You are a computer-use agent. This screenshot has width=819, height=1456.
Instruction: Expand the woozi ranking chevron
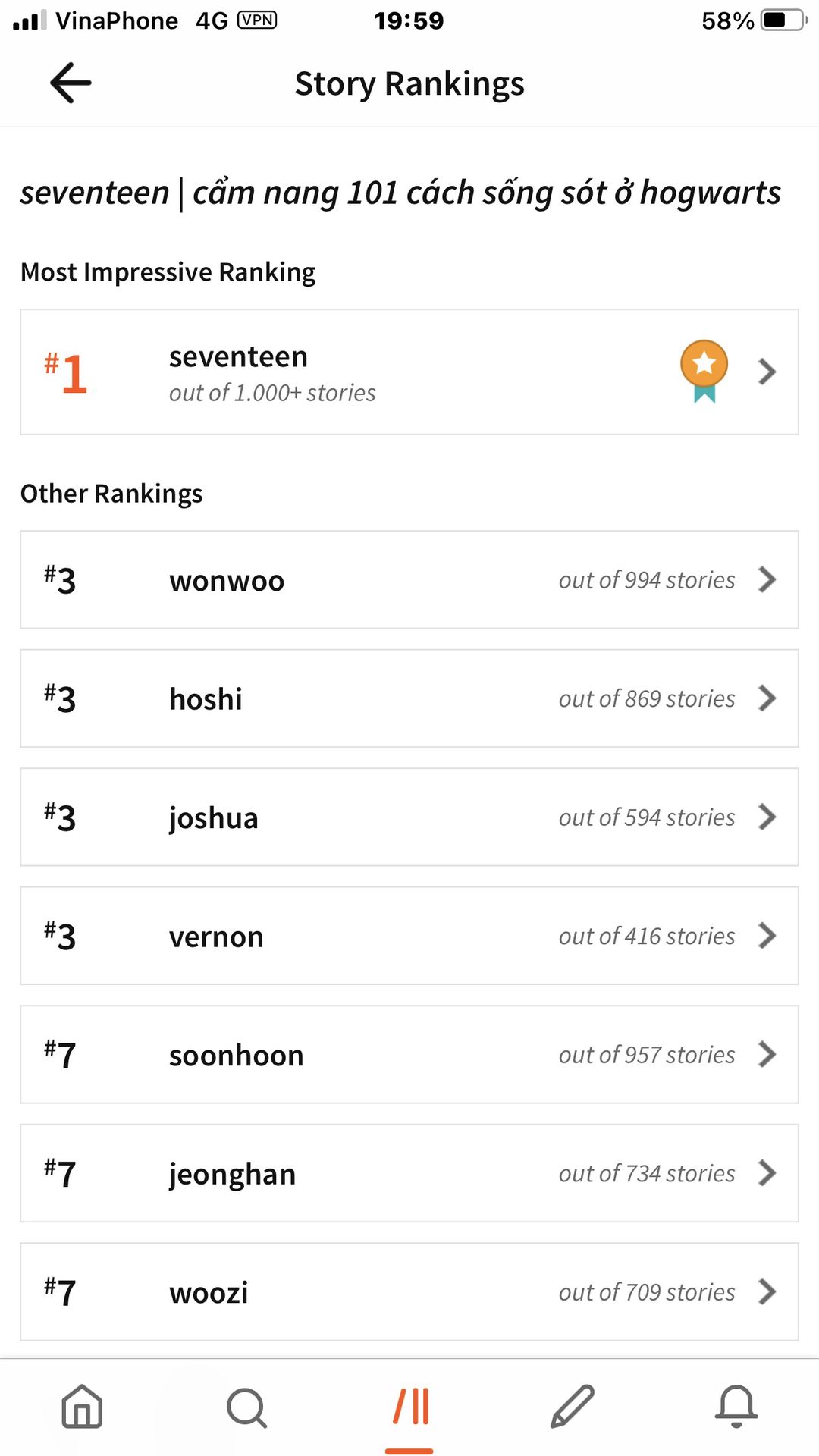(767, 1292)
